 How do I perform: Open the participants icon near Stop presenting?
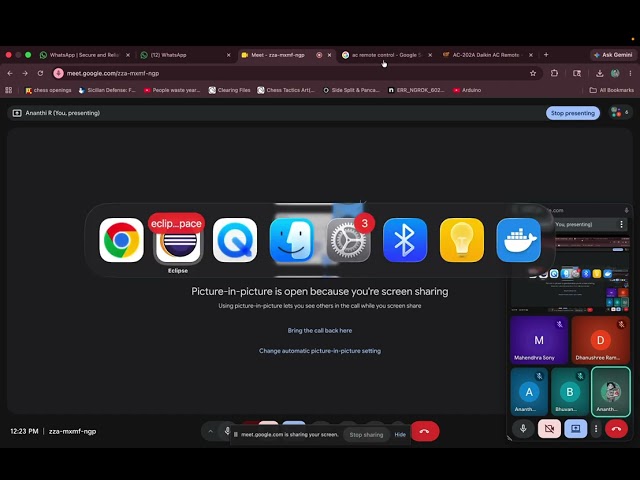point(620,112)
